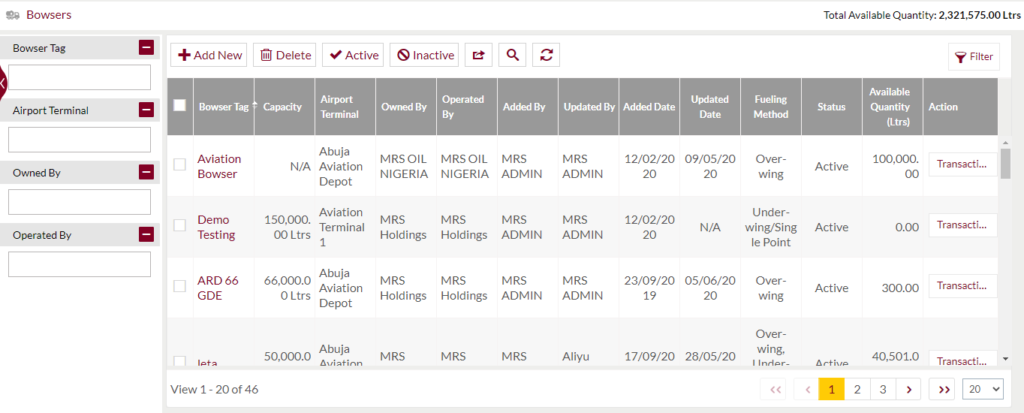
Task: Open the Aviation Bowser link
Action: tap(219, 166)
